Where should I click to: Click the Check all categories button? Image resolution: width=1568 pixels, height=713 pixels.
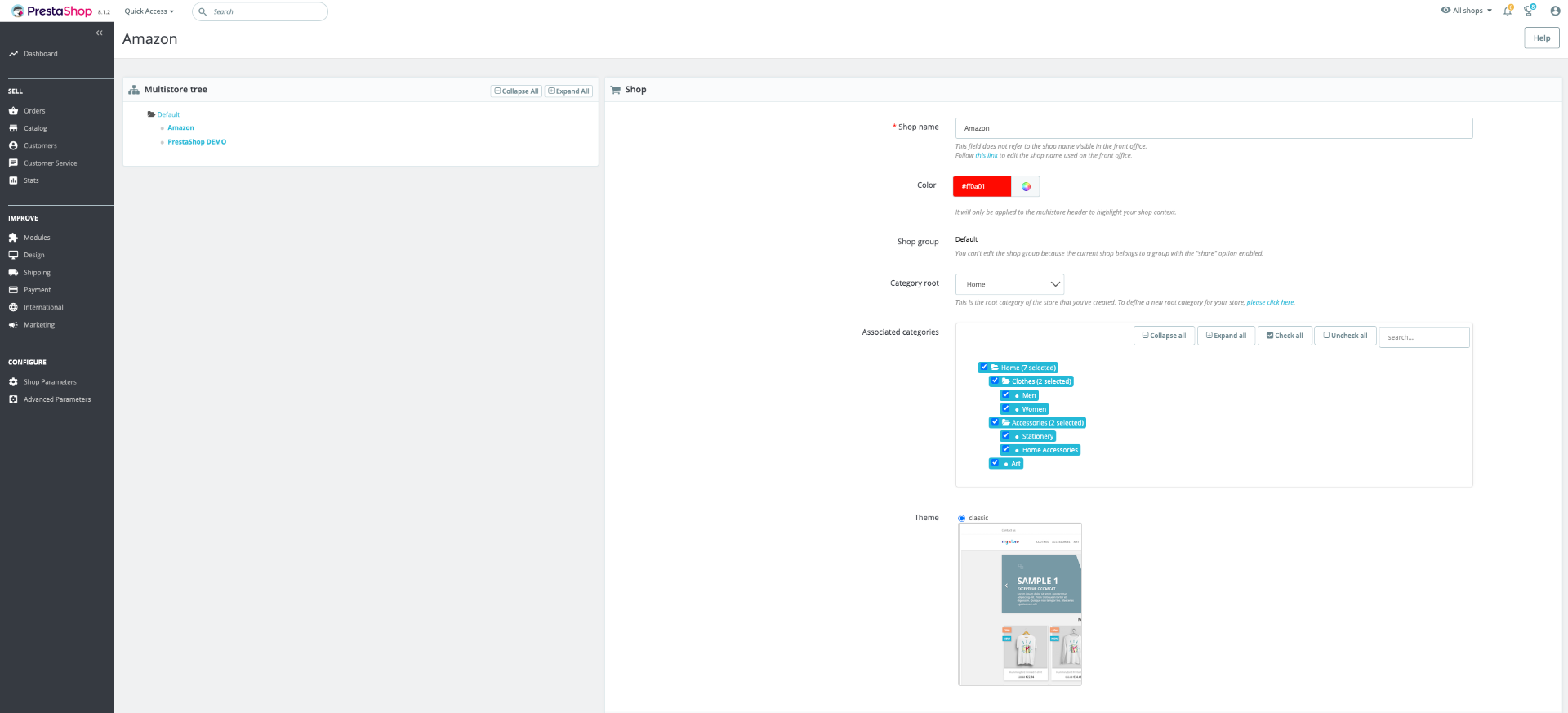tap(1285, 336)
